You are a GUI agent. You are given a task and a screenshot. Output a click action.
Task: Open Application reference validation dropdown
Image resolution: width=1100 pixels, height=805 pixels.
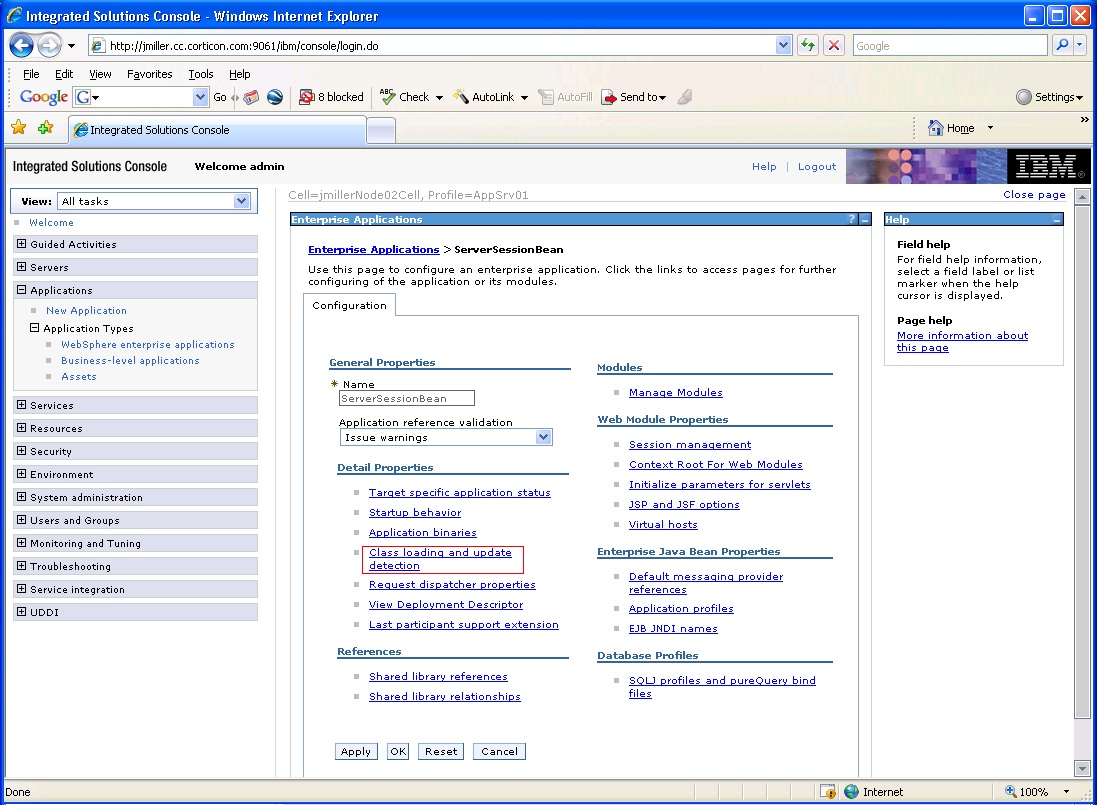543,437
